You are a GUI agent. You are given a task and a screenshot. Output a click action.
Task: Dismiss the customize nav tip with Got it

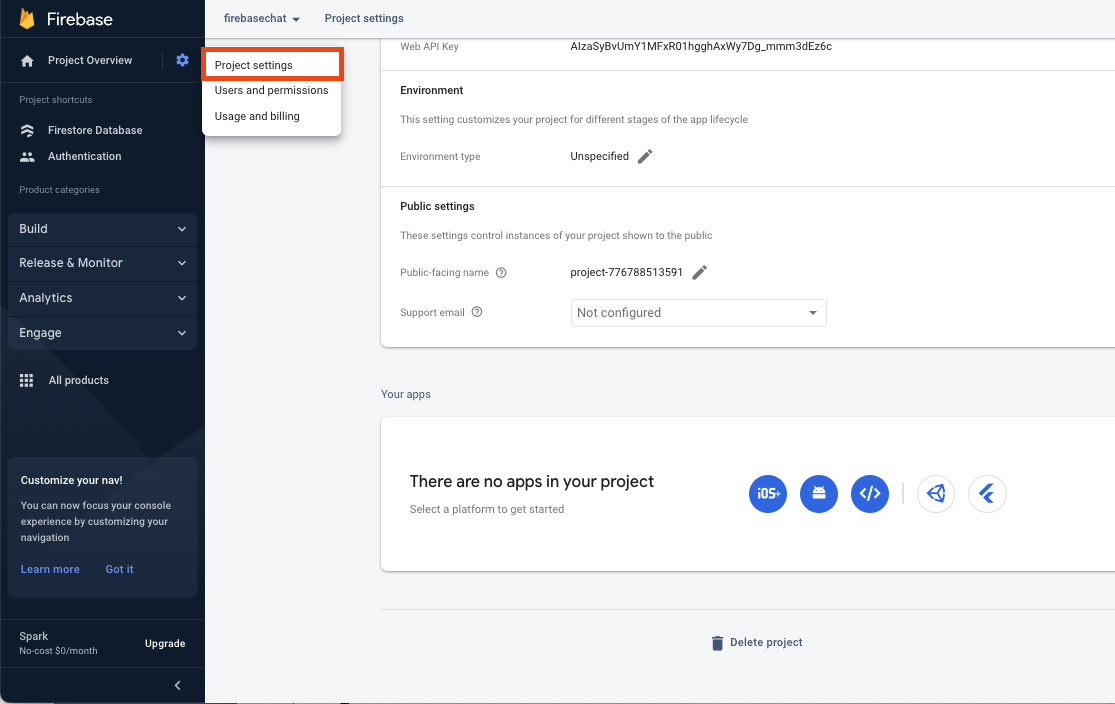pyautogui.click(x=118, y=569)
